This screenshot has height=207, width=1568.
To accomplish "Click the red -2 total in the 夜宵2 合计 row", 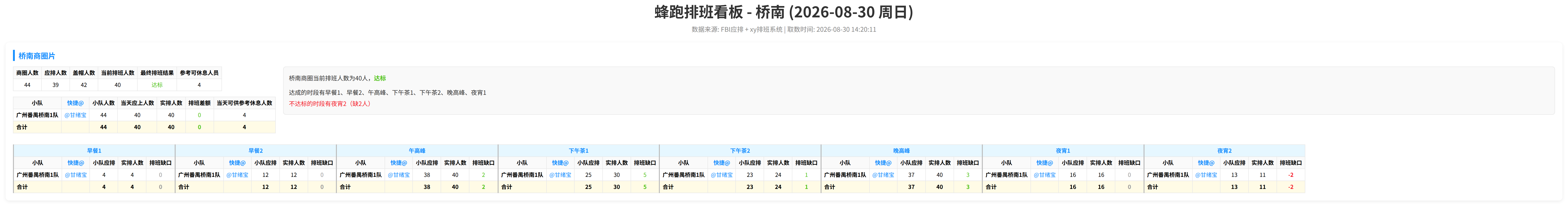I will click(x=1290, y=187).
